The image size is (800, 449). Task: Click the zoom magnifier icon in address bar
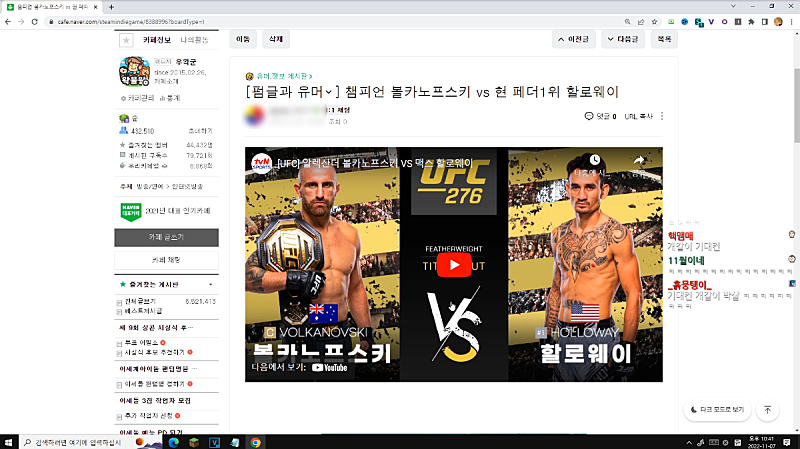tap(628, 22)
